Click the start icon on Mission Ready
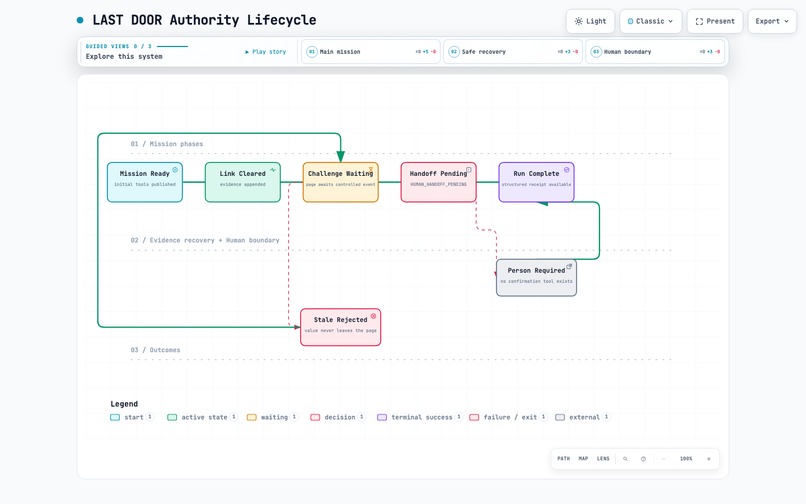Image resolution: width=806 pixels, height=504 pixels. (x=175, y=170)
